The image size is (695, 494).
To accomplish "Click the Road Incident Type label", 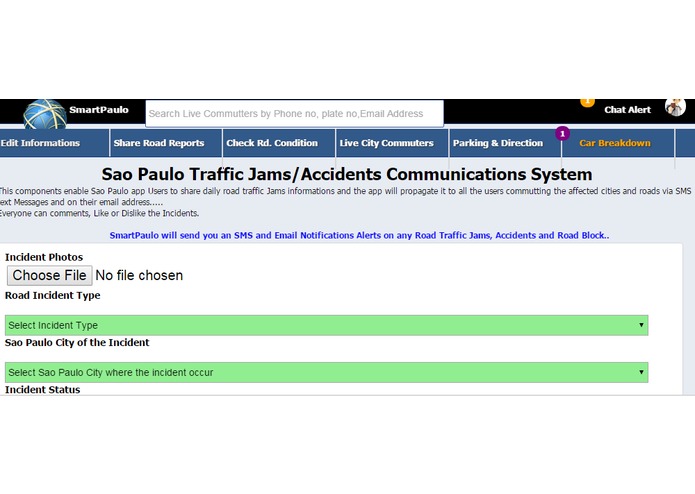I will tap(52, 295).
